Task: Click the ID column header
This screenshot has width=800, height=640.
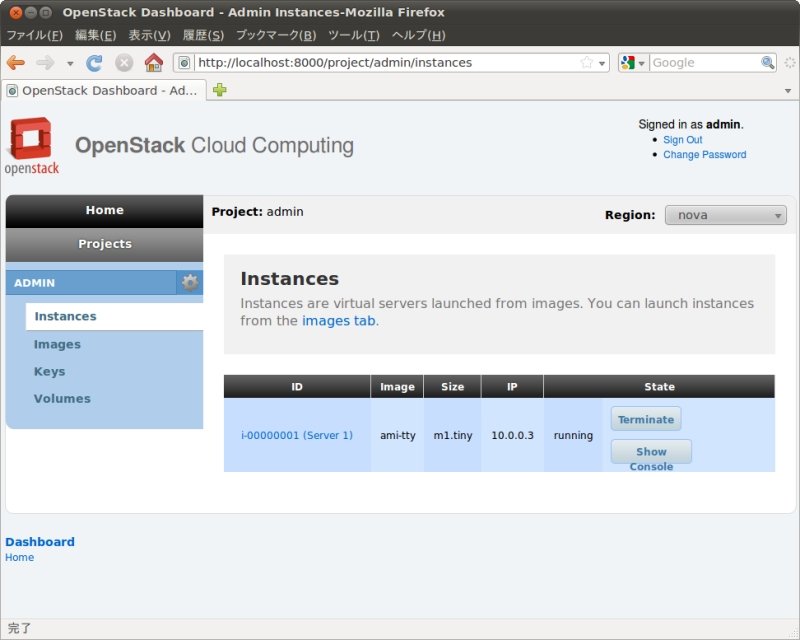Action: tap(297, 387)
